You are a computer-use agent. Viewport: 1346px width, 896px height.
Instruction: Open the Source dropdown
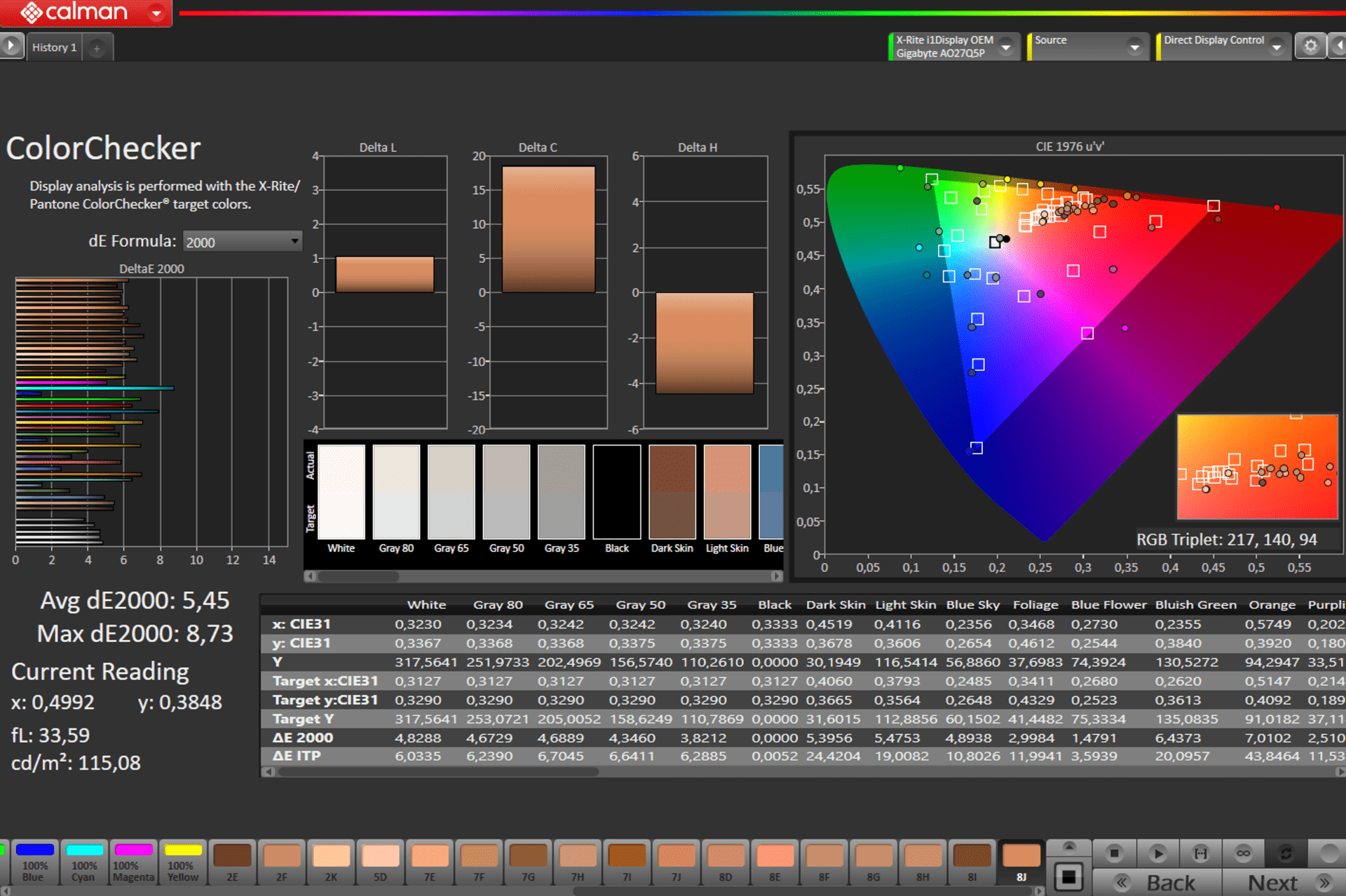point(1134,47)
